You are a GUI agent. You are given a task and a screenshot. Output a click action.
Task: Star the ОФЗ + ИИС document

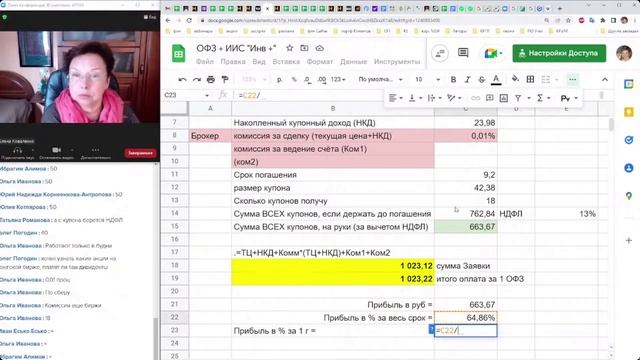tap(289, 48)
